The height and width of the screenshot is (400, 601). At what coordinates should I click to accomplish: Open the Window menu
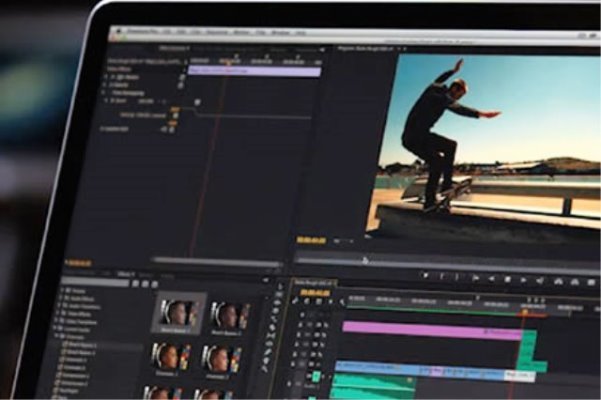[x=280, y=33]
